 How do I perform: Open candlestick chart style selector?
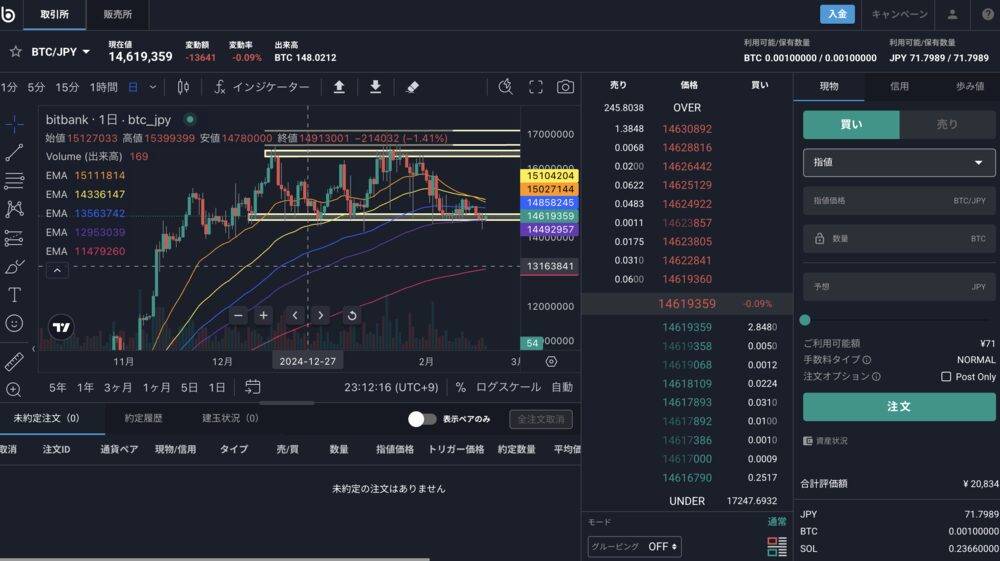pos(183,87)
